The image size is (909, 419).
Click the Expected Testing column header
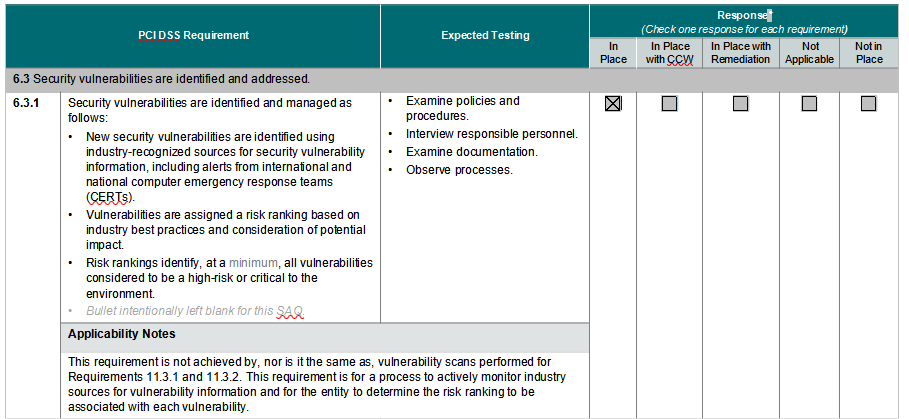click(x=485, y=35)
